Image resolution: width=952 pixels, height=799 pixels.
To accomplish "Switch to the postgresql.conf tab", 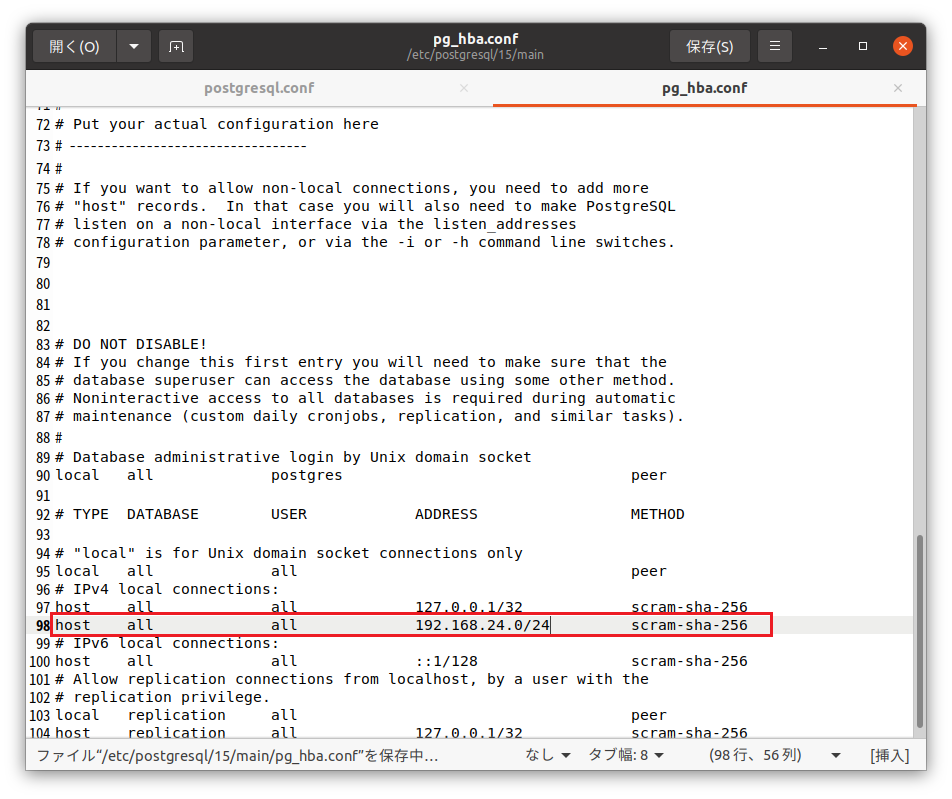I will [x=259, y=88].
